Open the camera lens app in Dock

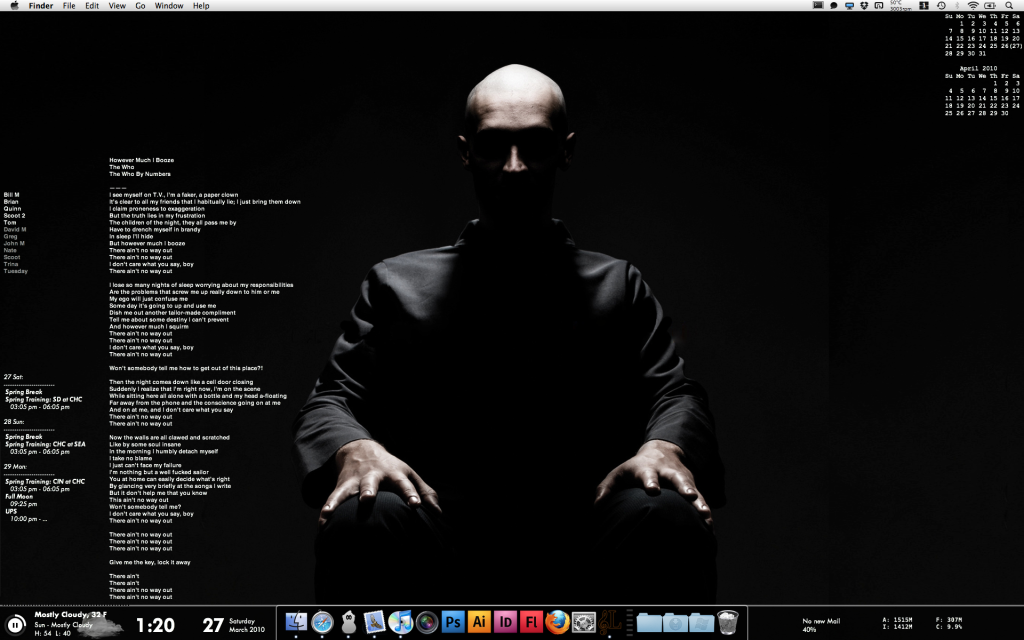pyautogui.click(x=427, y=622)
